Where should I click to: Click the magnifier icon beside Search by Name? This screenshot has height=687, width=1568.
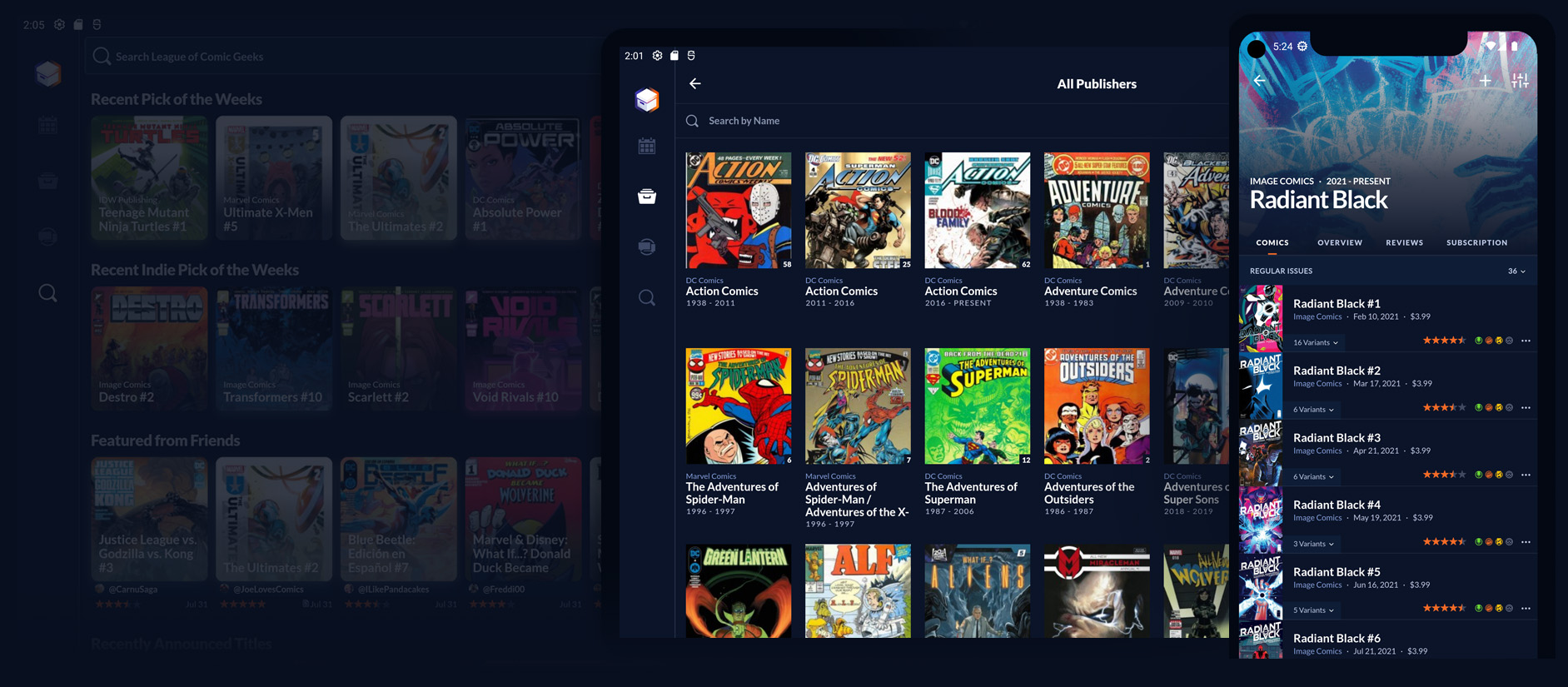pos(692,121)
